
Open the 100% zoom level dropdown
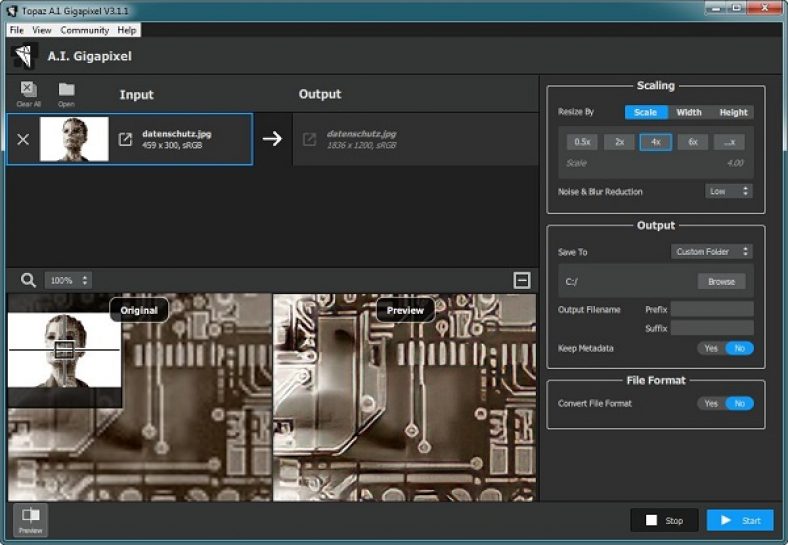69,281
